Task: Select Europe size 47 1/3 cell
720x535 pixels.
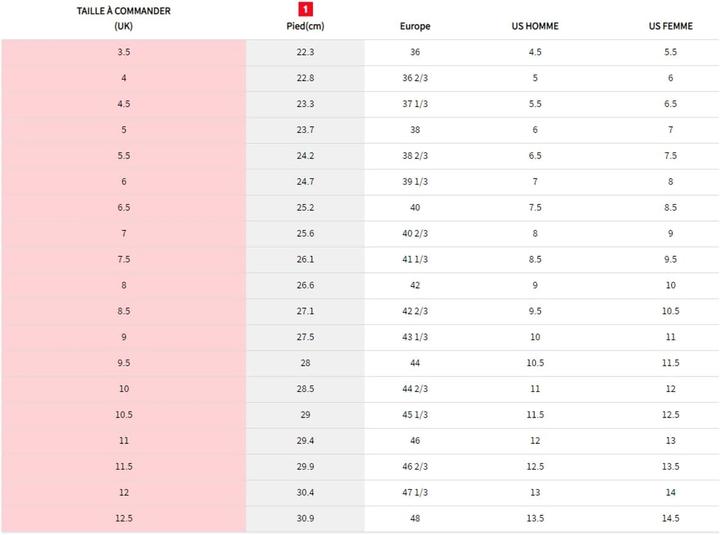Action: (415, 493)
